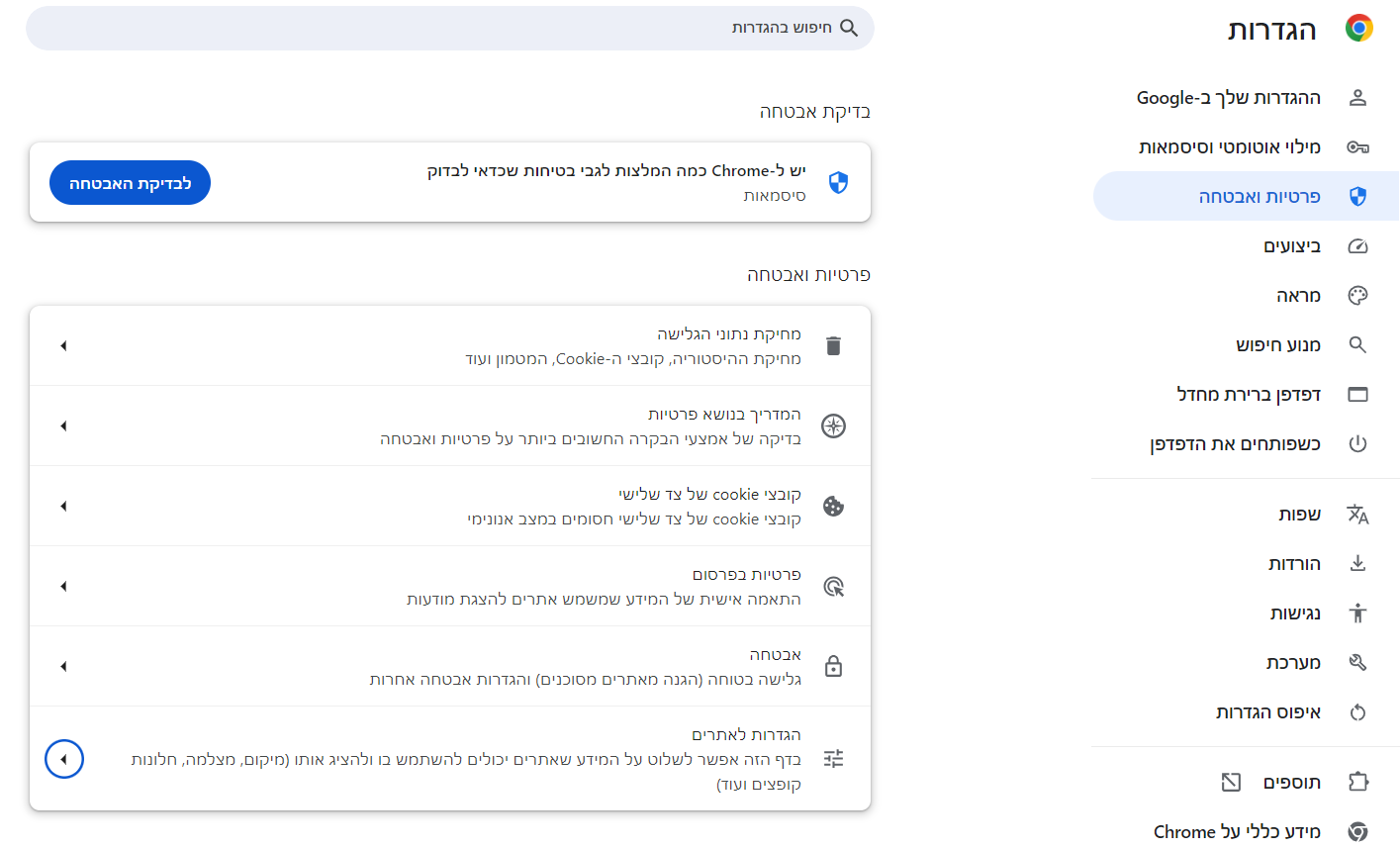Select ביצועים in the settings sidebar
1400x849 pixels.
click(x=1291, y=246)
